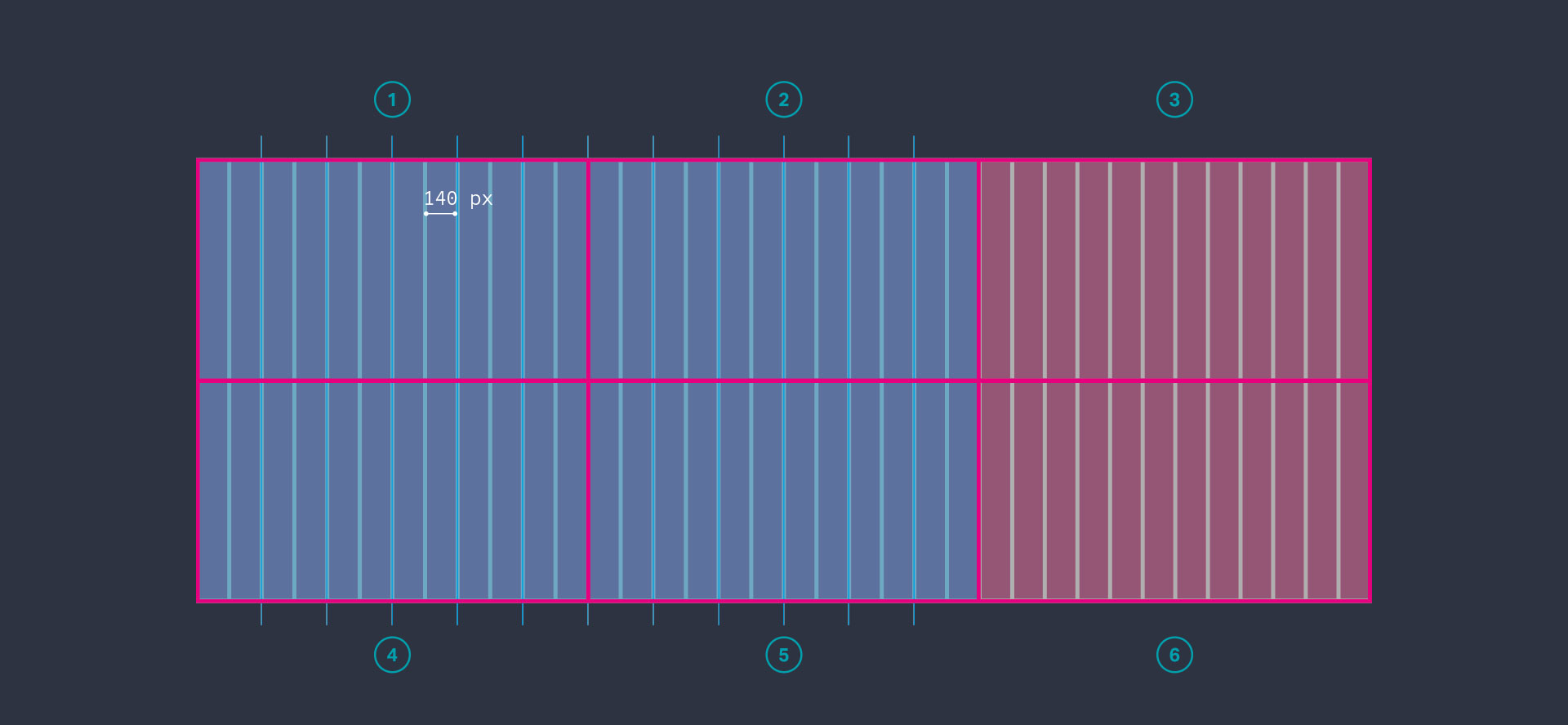
Task: Click the circled number 5 marker
Action: click(783, 655)
